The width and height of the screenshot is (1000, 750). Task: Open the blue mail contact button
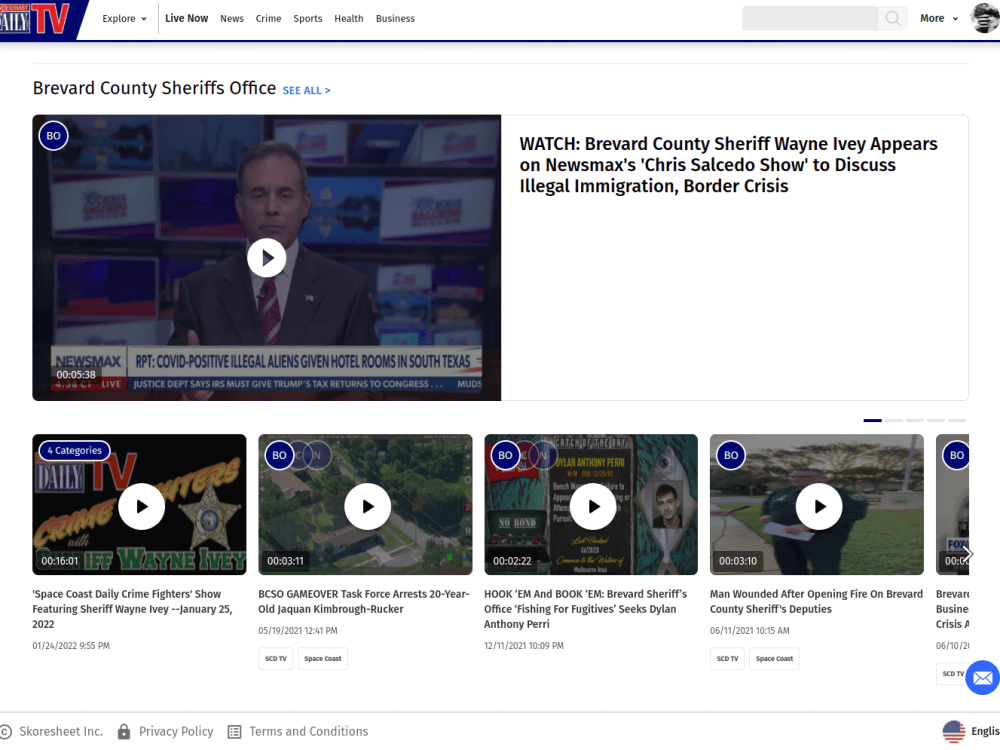[983, 677]
